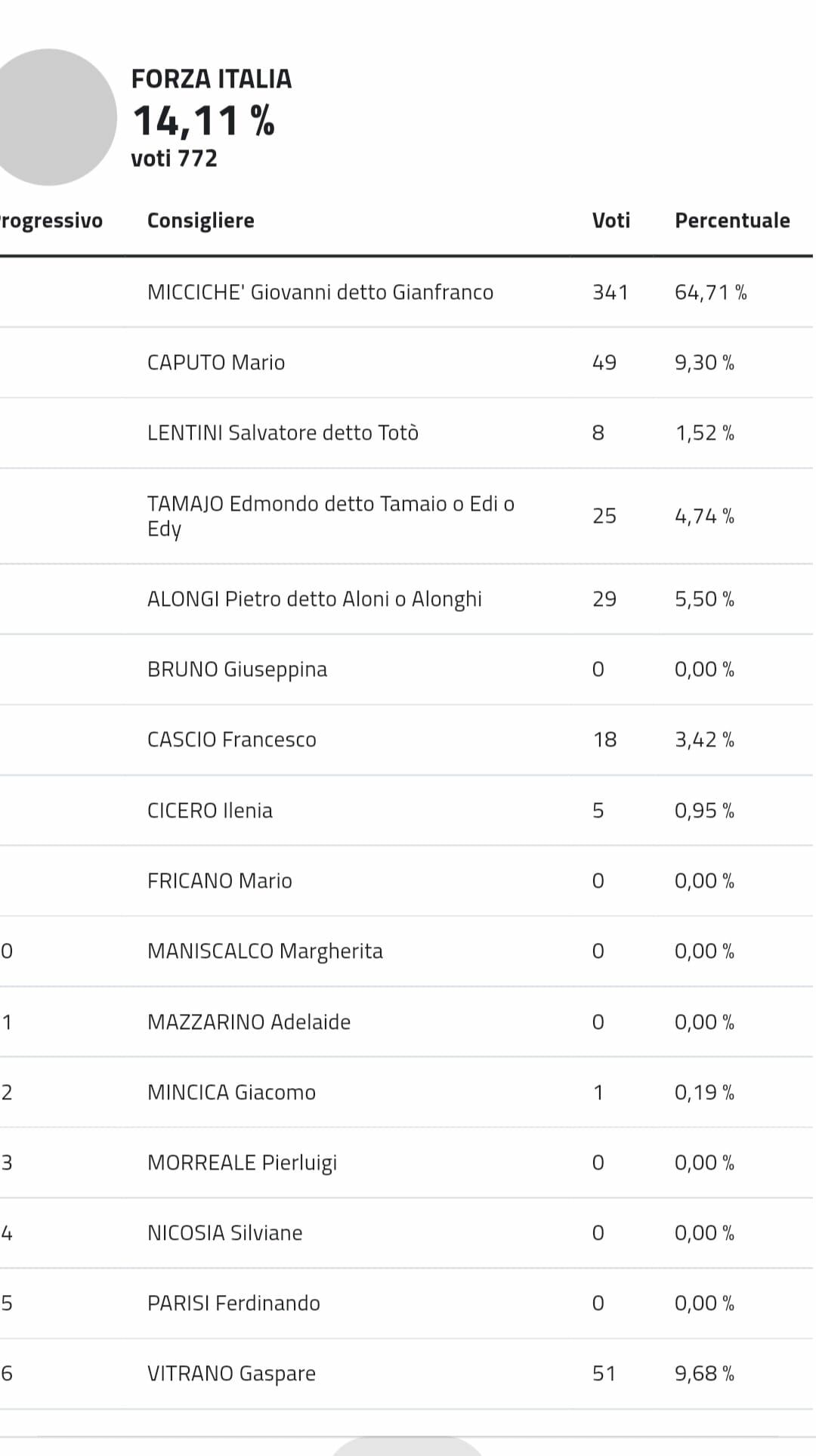Sort by the Voti column header

(610, 221)
